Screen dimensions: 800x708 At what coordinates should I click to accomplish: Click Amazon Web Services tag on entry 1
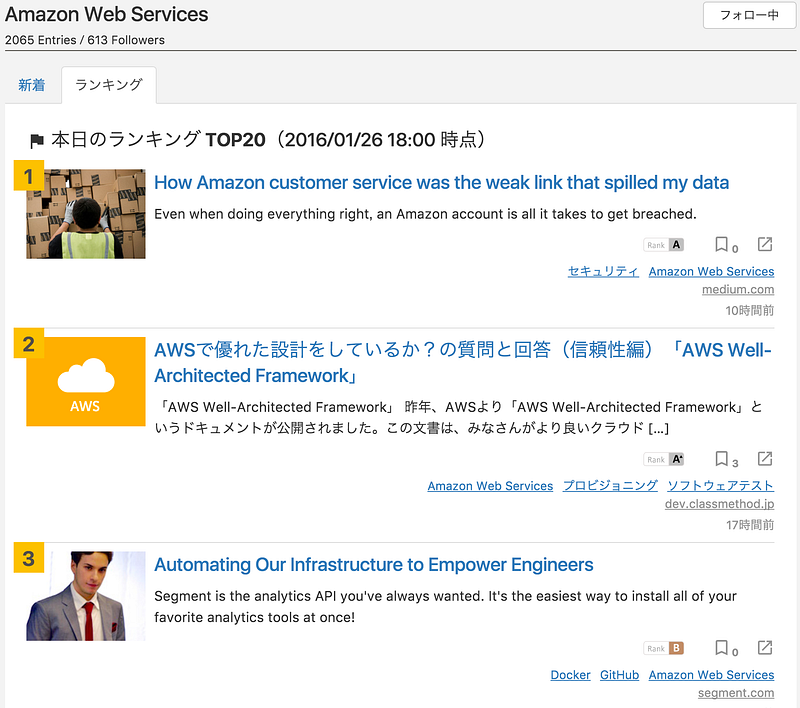coord(711,271)
